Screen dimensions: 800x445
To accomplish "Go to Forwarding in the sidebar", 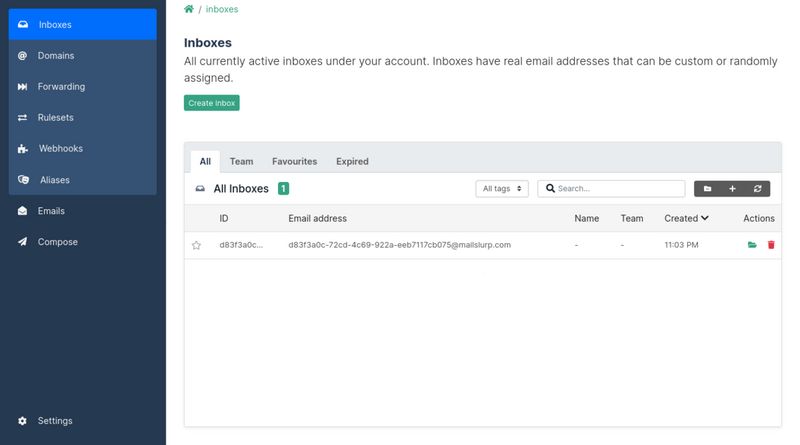I will click(61, 87).
